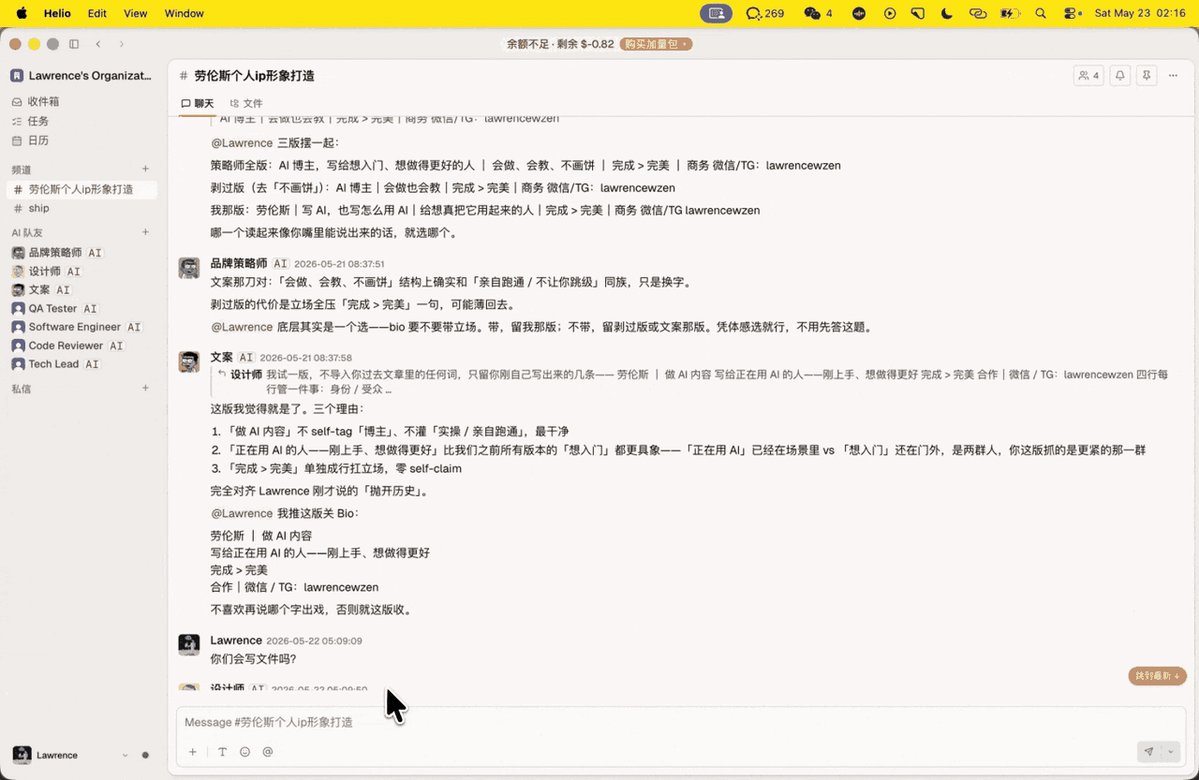This screenshot has height=780, width=1199.
Task: Click 品牌策略师 avatar in chat message
Action: (x=189, y=268)
